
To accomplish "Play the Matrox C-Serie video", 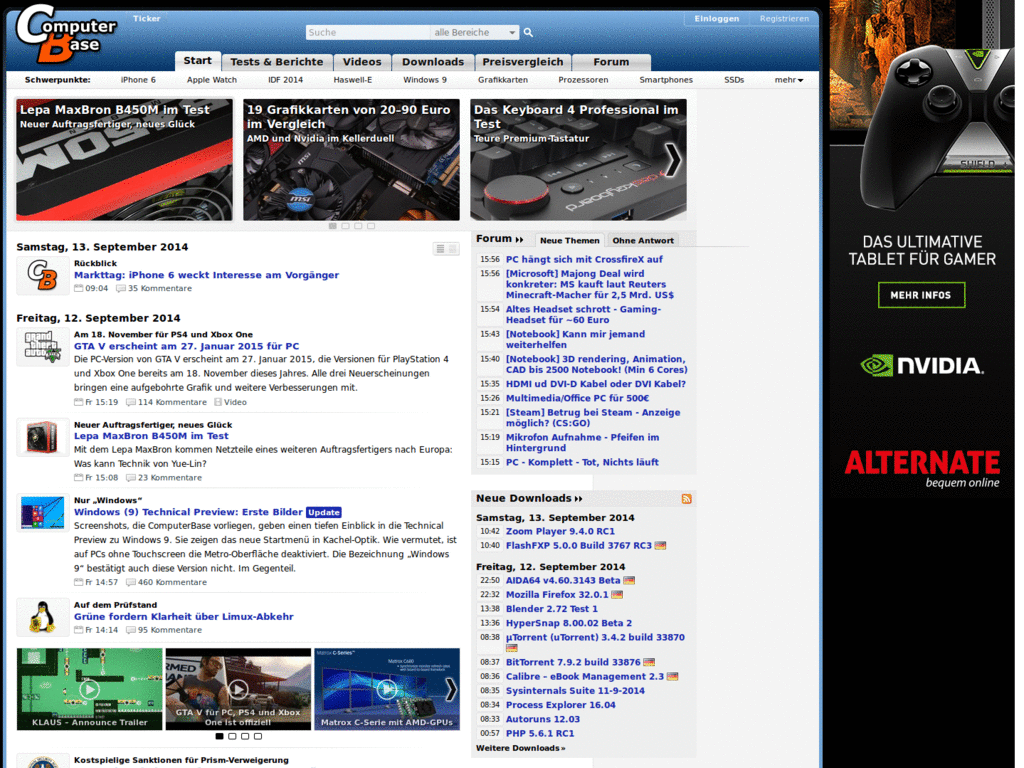I will pos(387,689).
